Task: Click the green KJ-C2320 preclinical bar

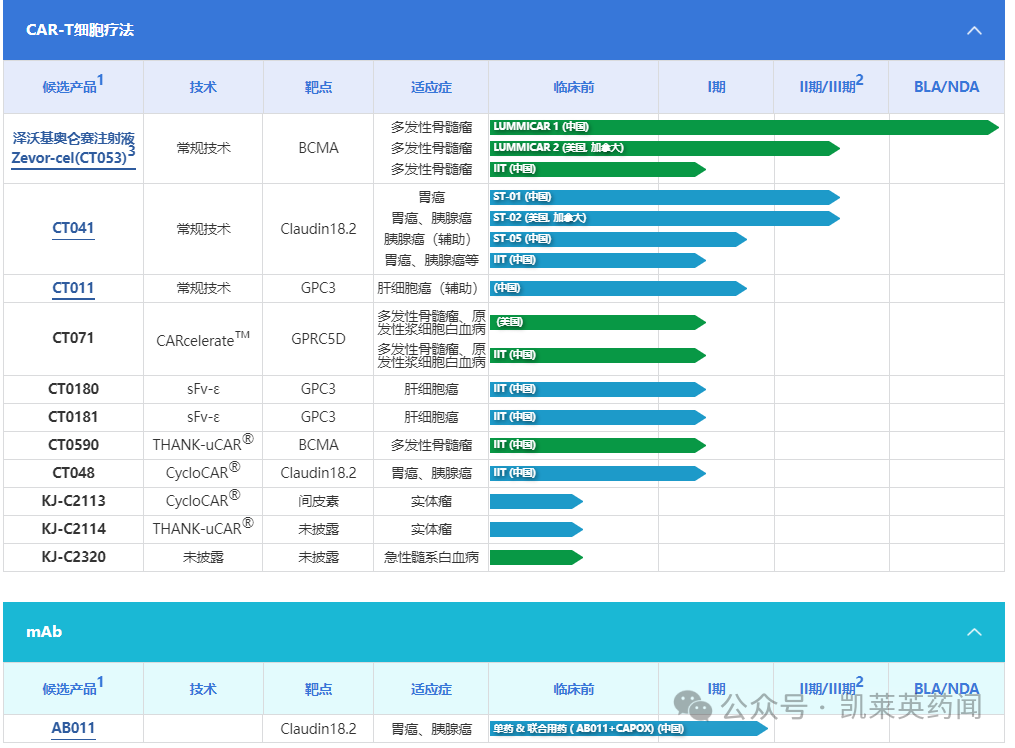Action: pyautogui.click(x=535, y=557)
